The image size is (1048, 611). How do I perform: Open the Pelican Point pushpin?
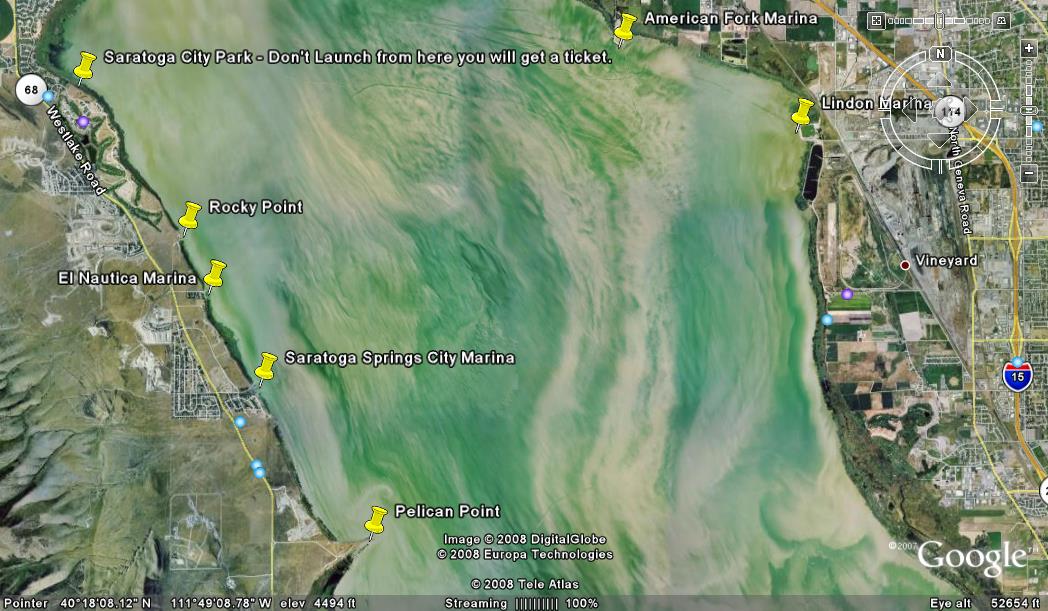376,520
